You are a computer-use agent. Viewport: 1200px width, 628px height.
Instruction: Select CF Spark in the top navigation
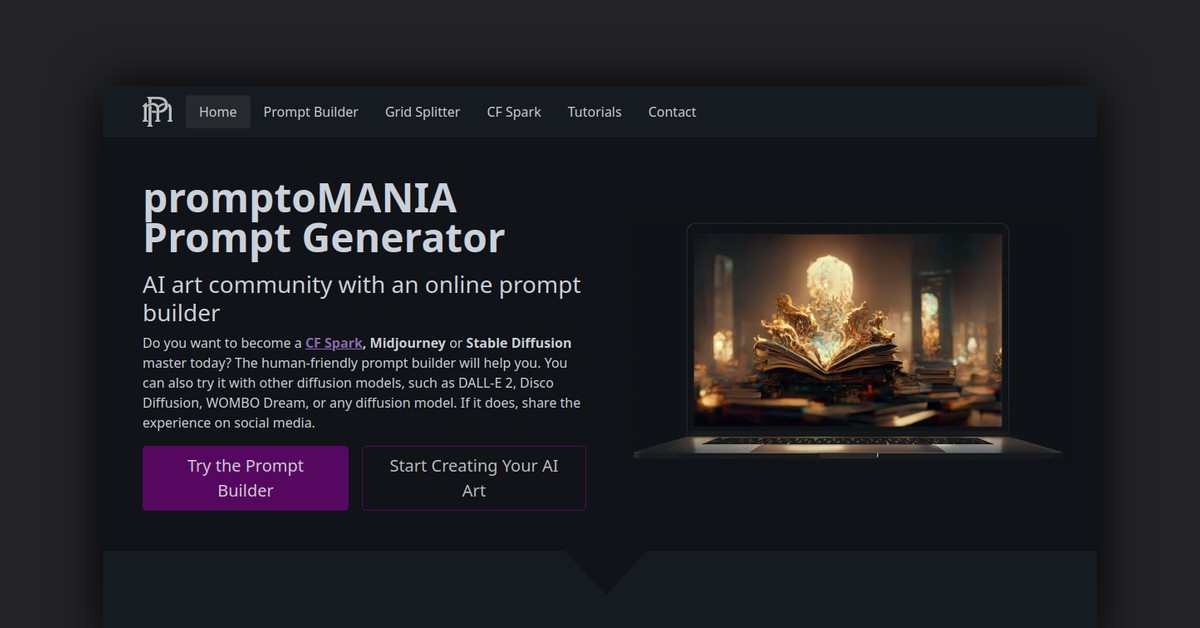click(x=514, y=112)
